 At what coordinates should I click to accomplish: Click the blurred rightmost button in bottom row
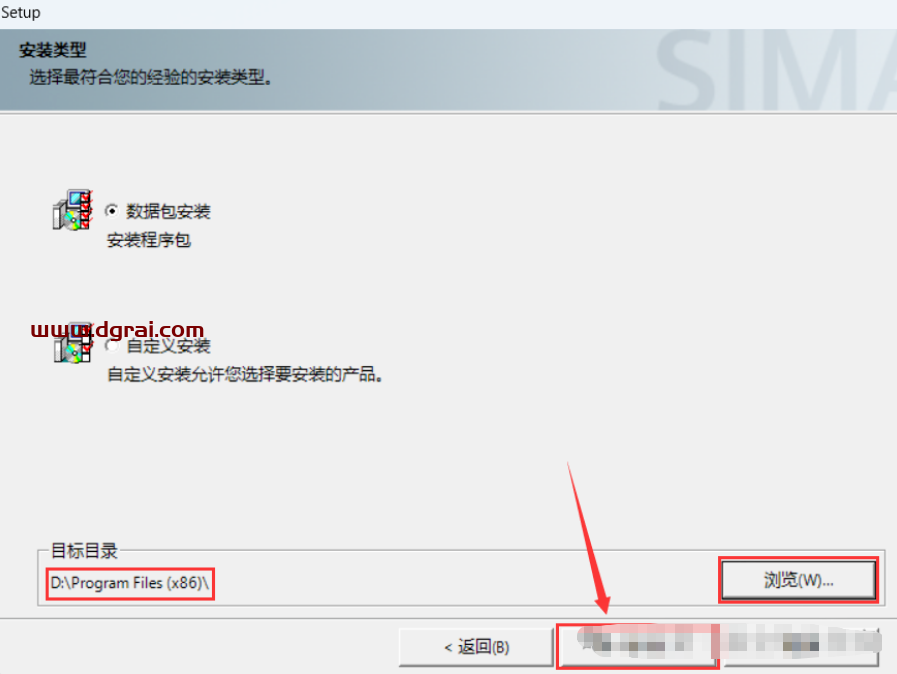[801, 647]
